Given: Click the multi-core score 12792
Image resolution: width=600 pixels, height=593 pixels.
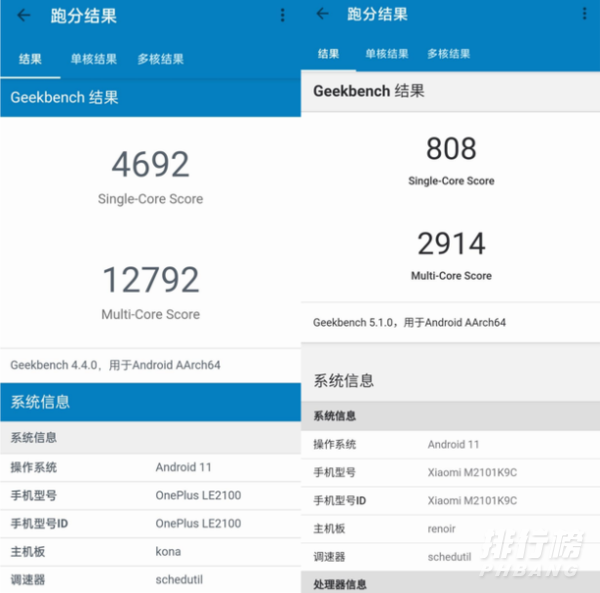Looking at the screenshot, I should point(151,280).
